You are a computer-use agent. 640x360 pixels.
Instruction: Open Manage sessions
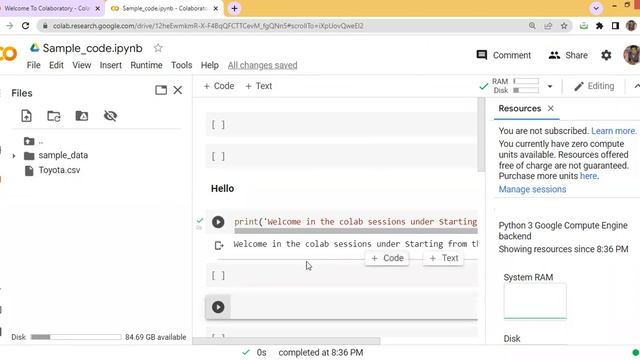tap(532, 189)
